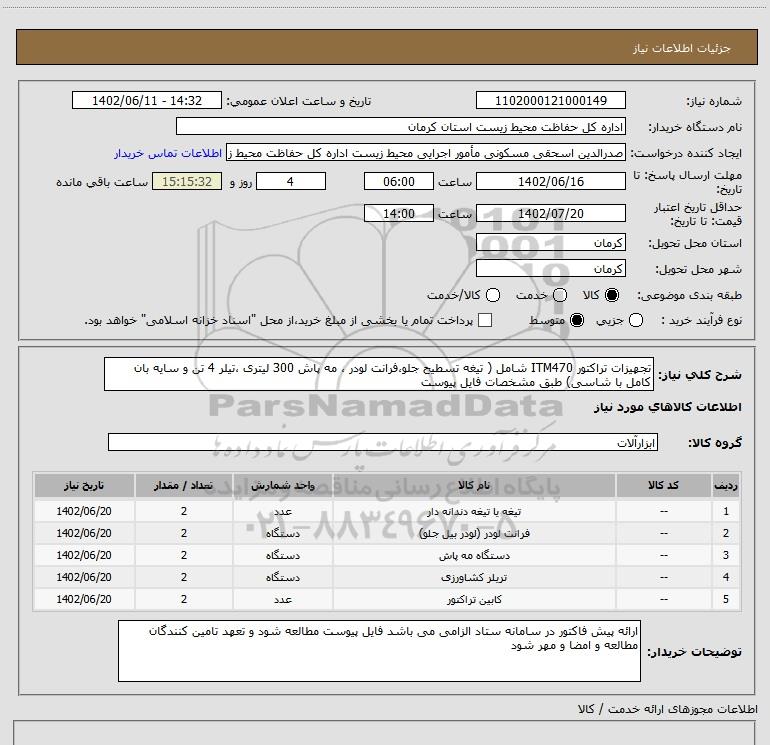Select the خدمت category radio button
The width and height of the screenshot is (770, 745).
click(x=560, y=295)
